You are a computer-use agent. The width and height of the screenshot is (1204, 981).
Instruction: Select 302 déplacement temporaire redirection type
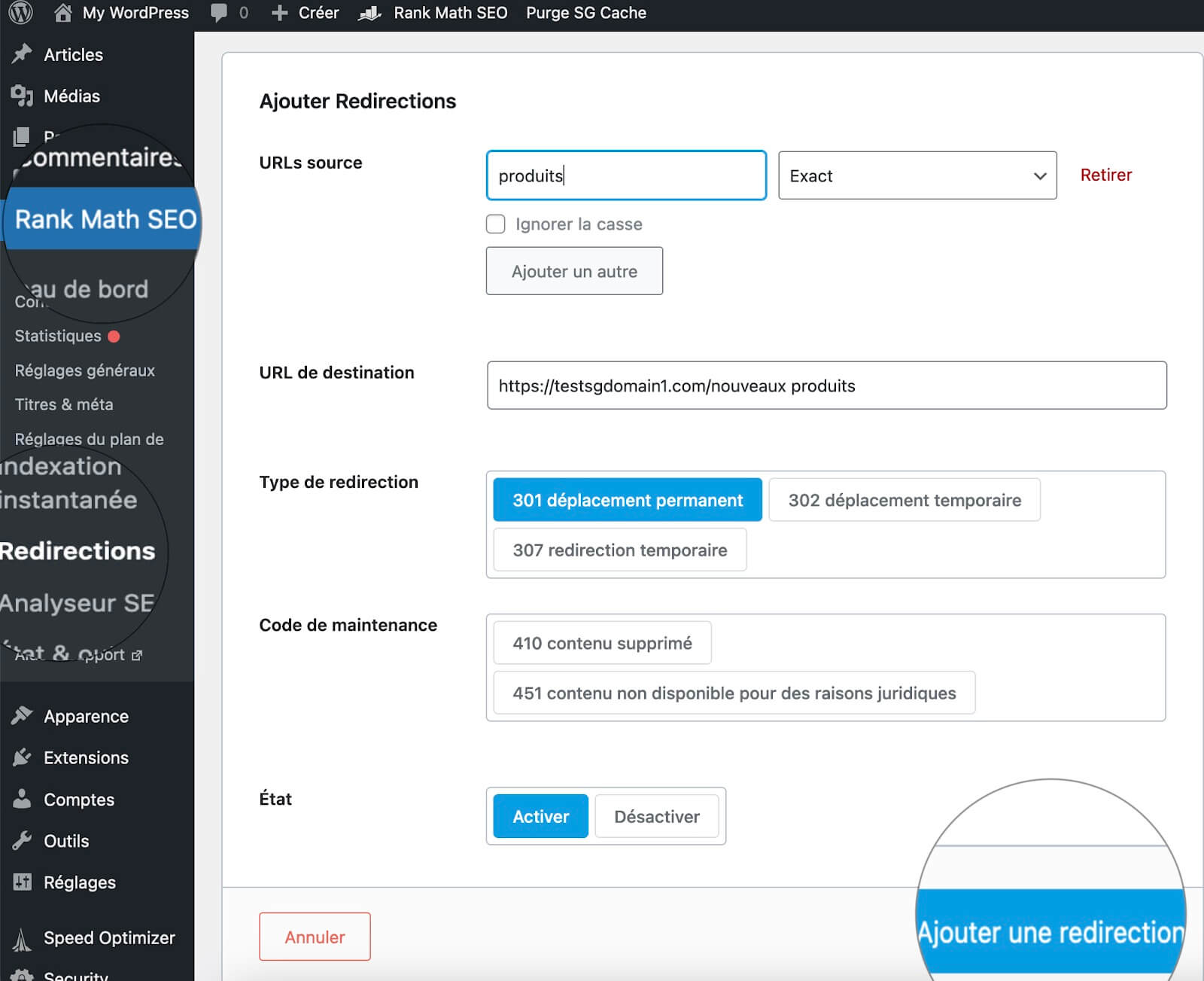pos(905,500)
